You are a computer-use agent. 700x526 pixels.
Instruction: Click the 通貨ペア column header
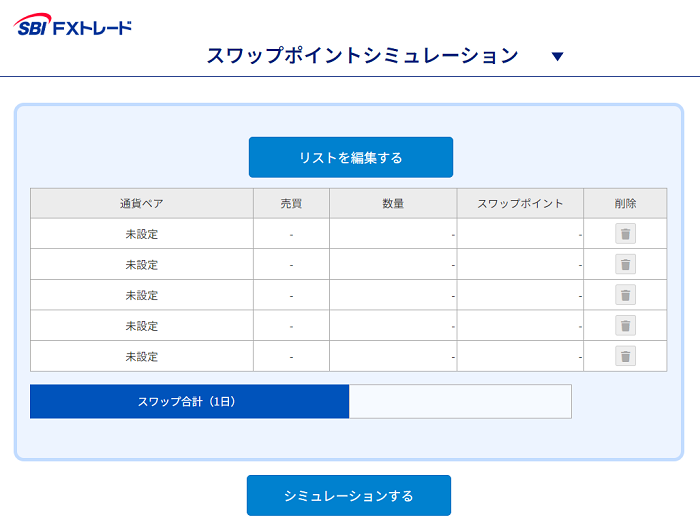point(142,204)
